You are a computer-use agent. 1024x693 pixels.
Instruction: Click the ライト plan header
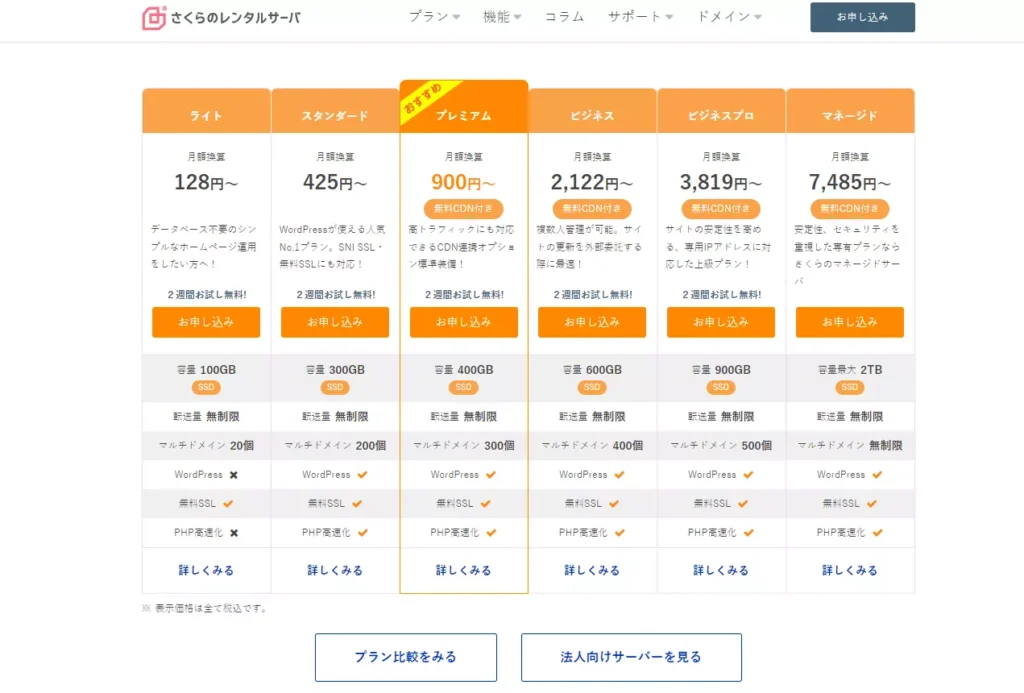pyautogui.click(x=206, y=111)
